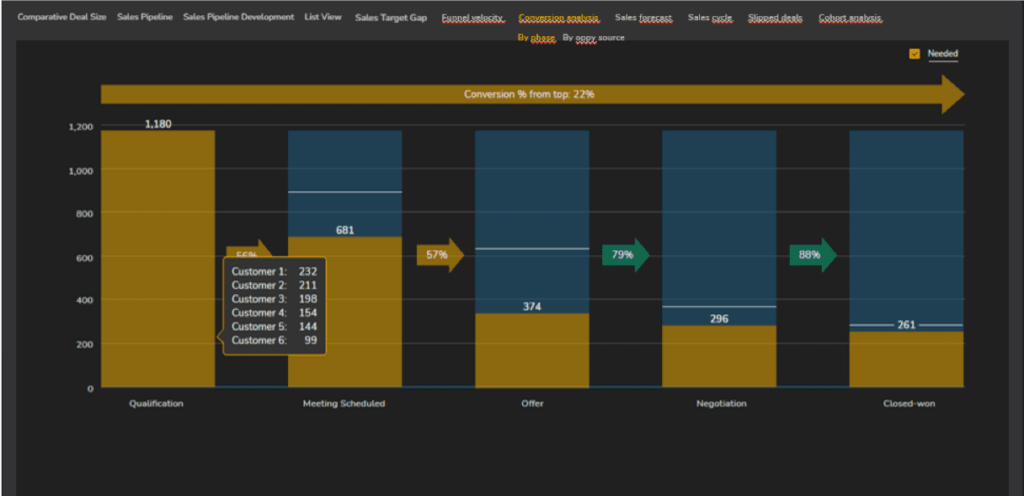Toggle the Needed checkbox
Viewport: 1024px width, 496px height.
[x=914, y=54]
